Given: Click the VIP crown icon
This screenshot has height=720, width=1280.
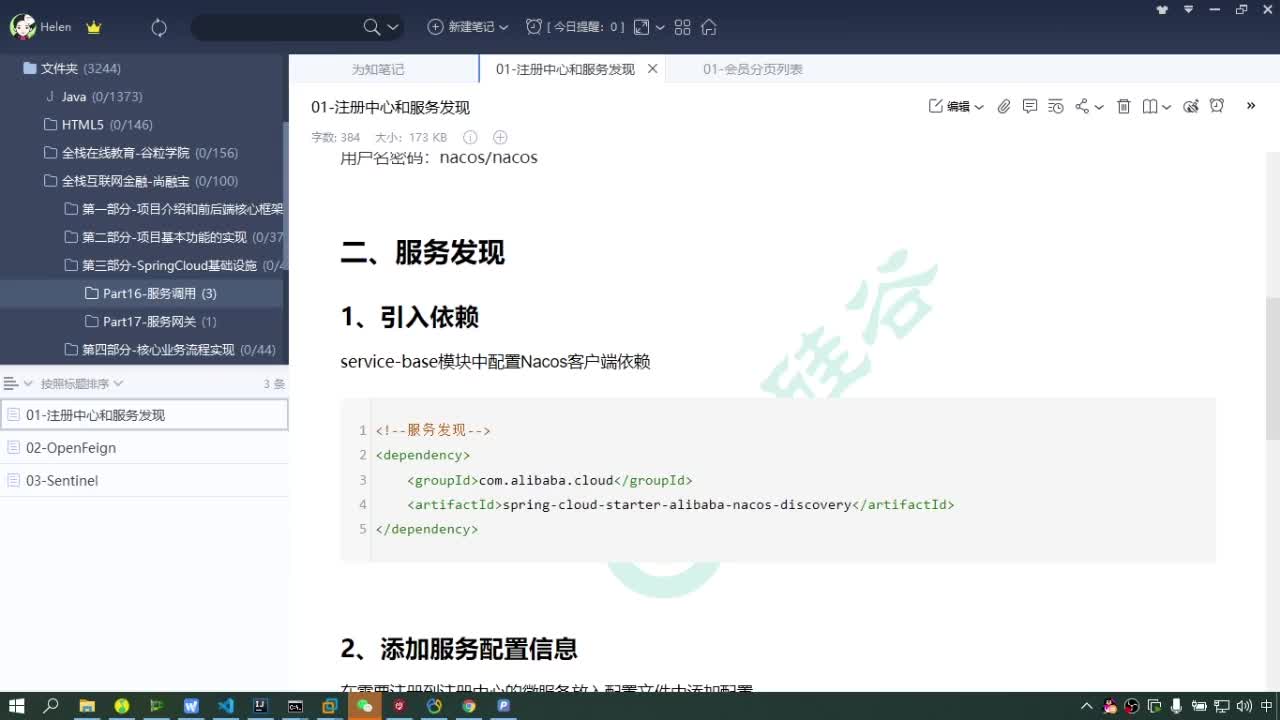Looking at the screenshot, I should pos(94,27).
